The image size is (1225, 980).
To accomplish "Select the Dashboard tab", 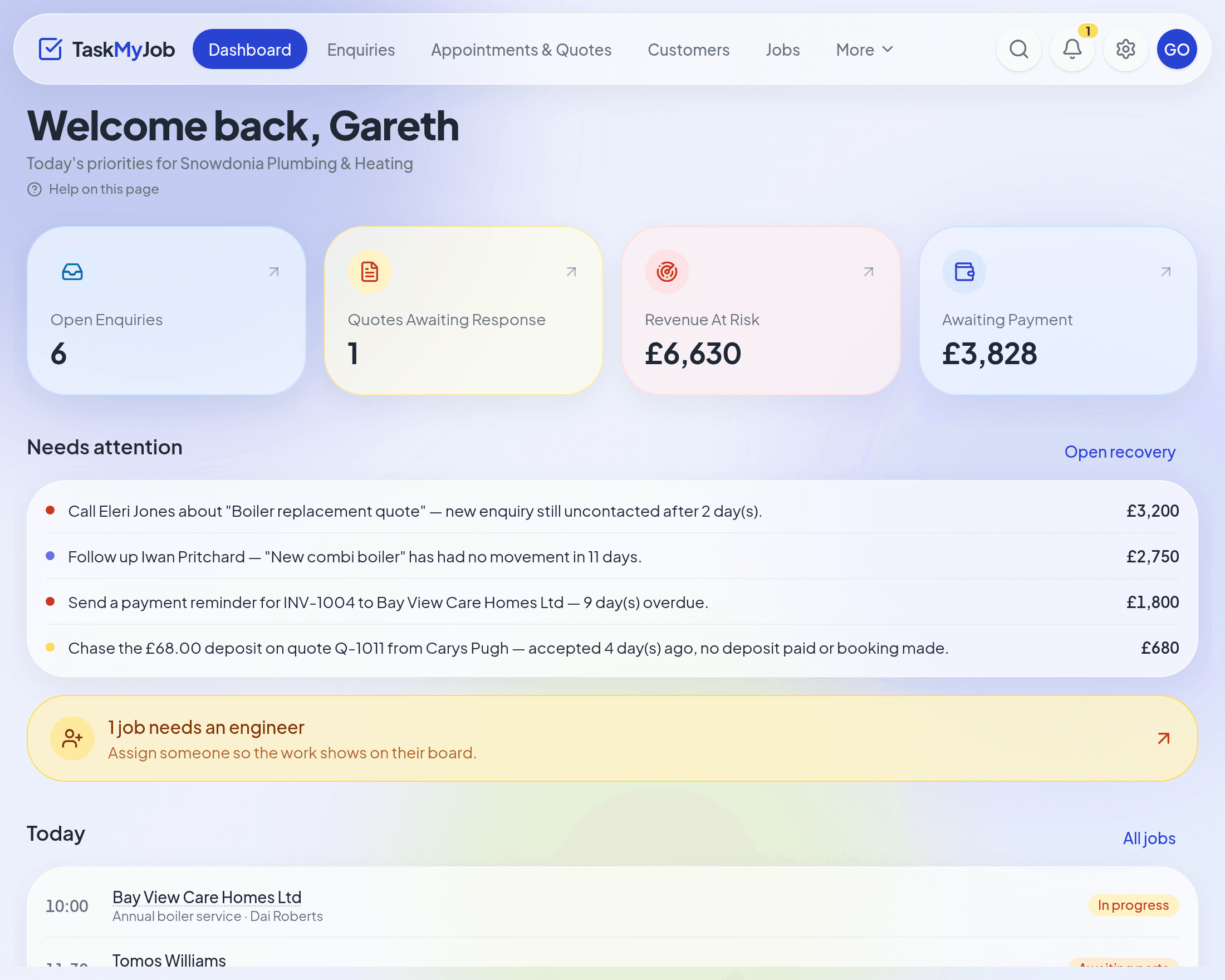I will [x=250, y=50].
